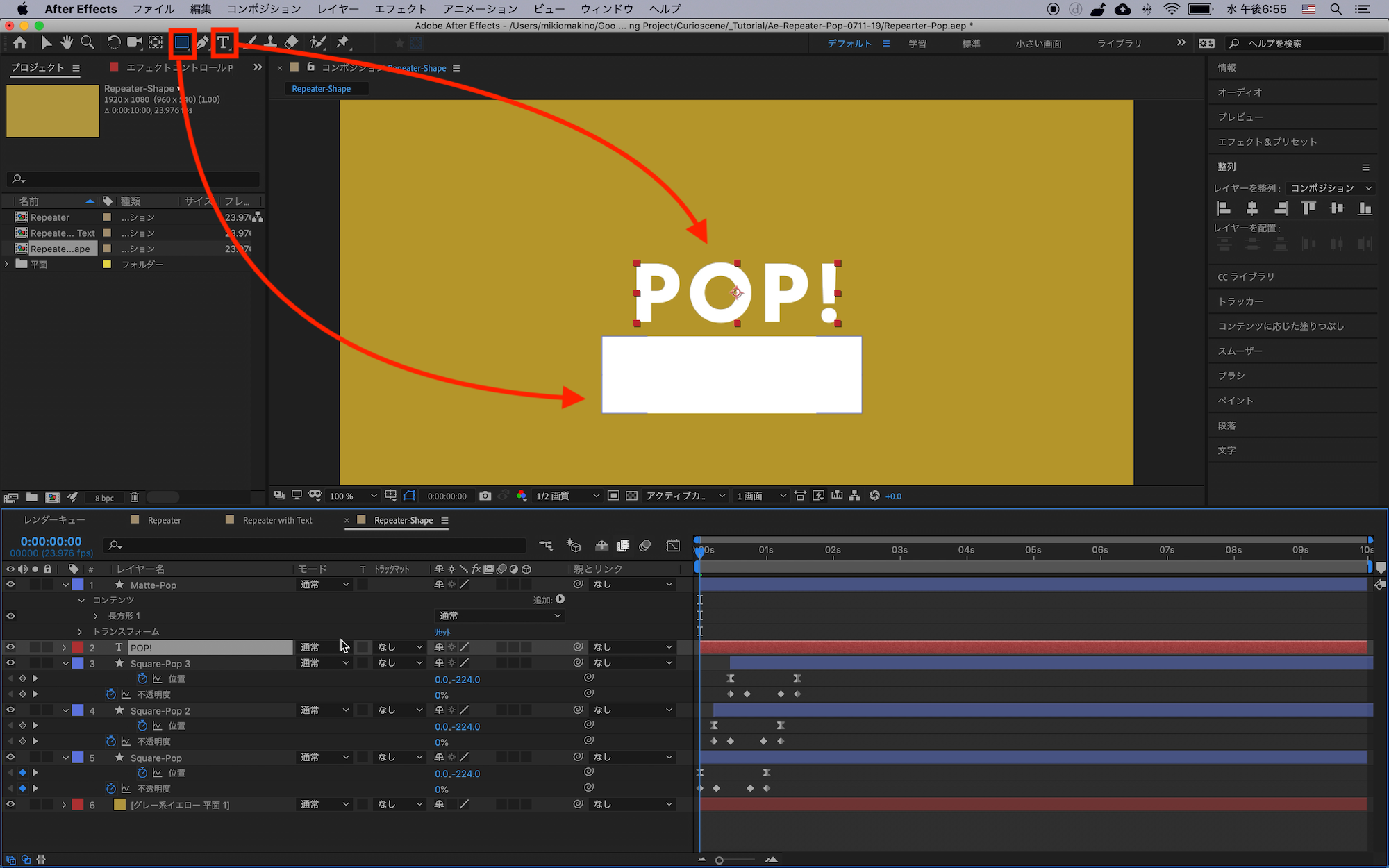Click リセット on Matte-Pop transform
Viewport: 1389px width, 868px height.
(x=442, y=632)
